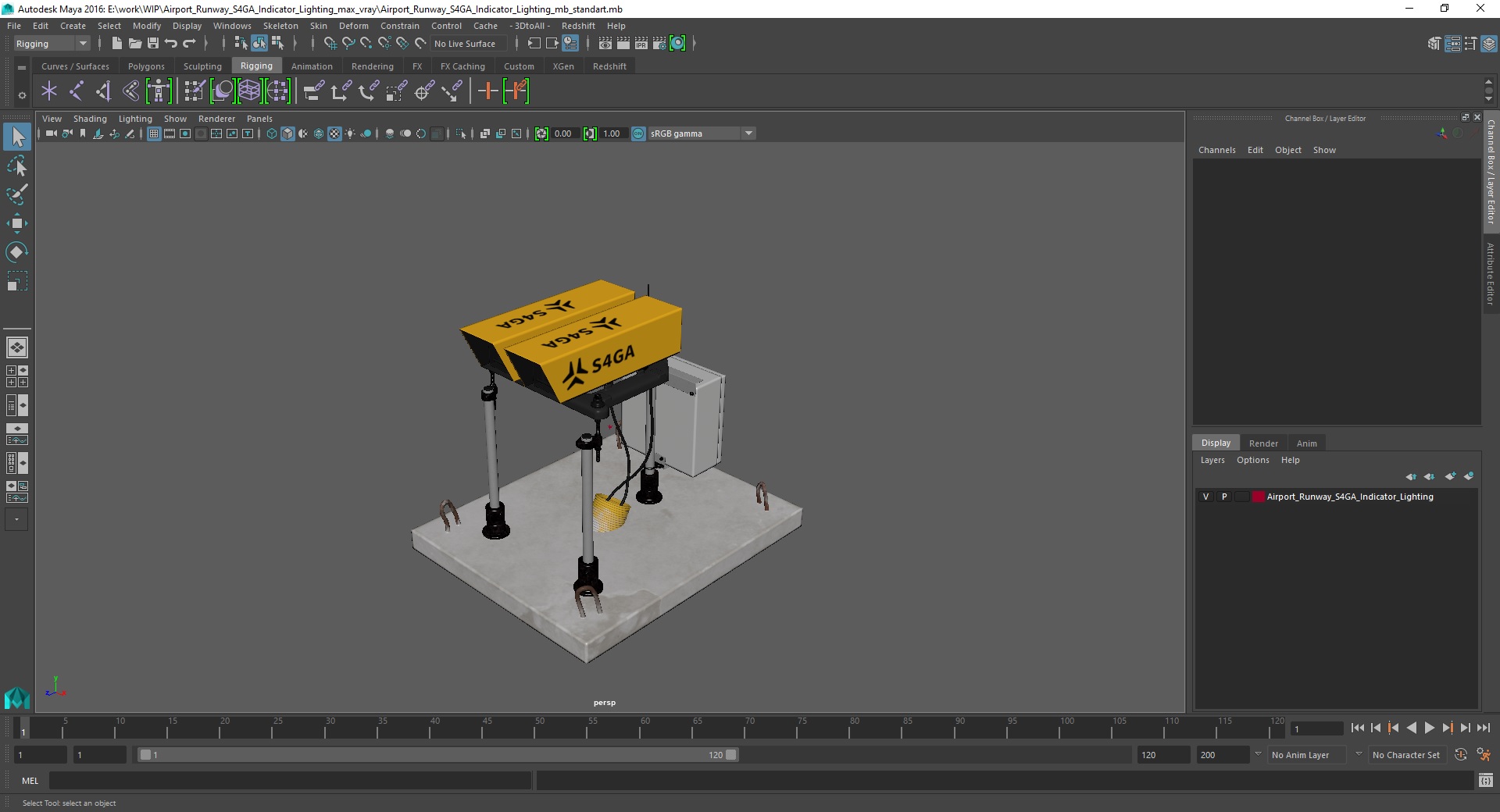1500x812 pixels.
Task: Start IPR render with the IPR icon
Action: (x=641, y=44)
